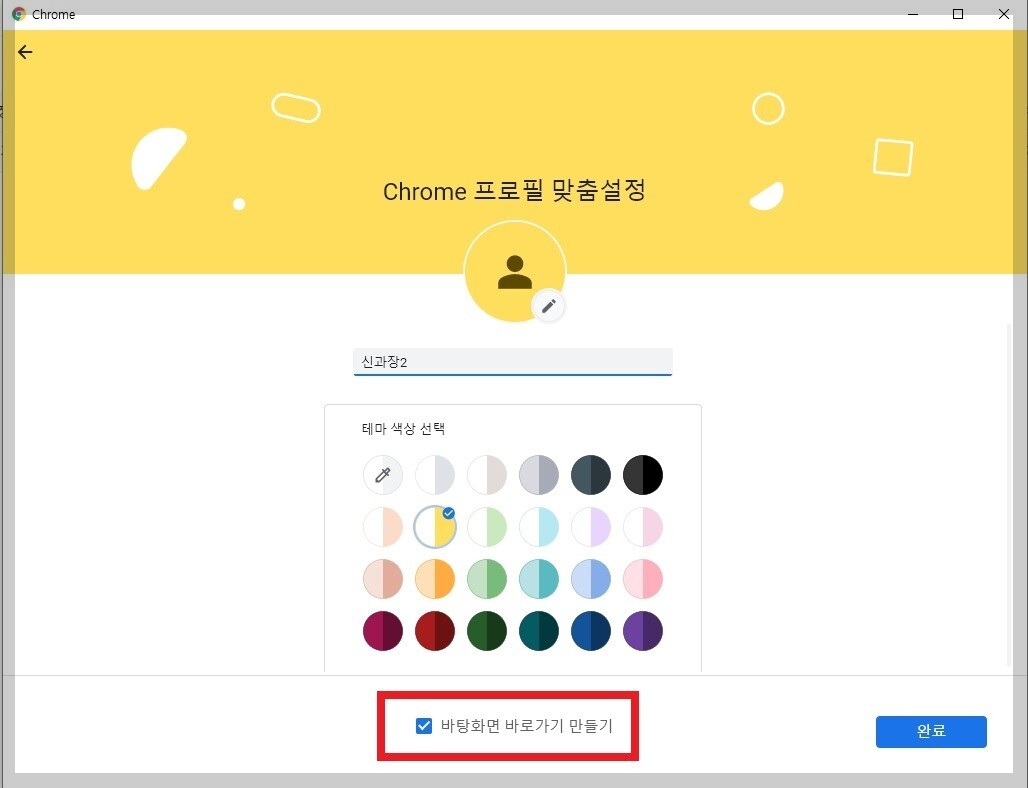Viewport: 1028px width, 788px height.
Task: Select the navy blue theme swatch
Action: 591,631
